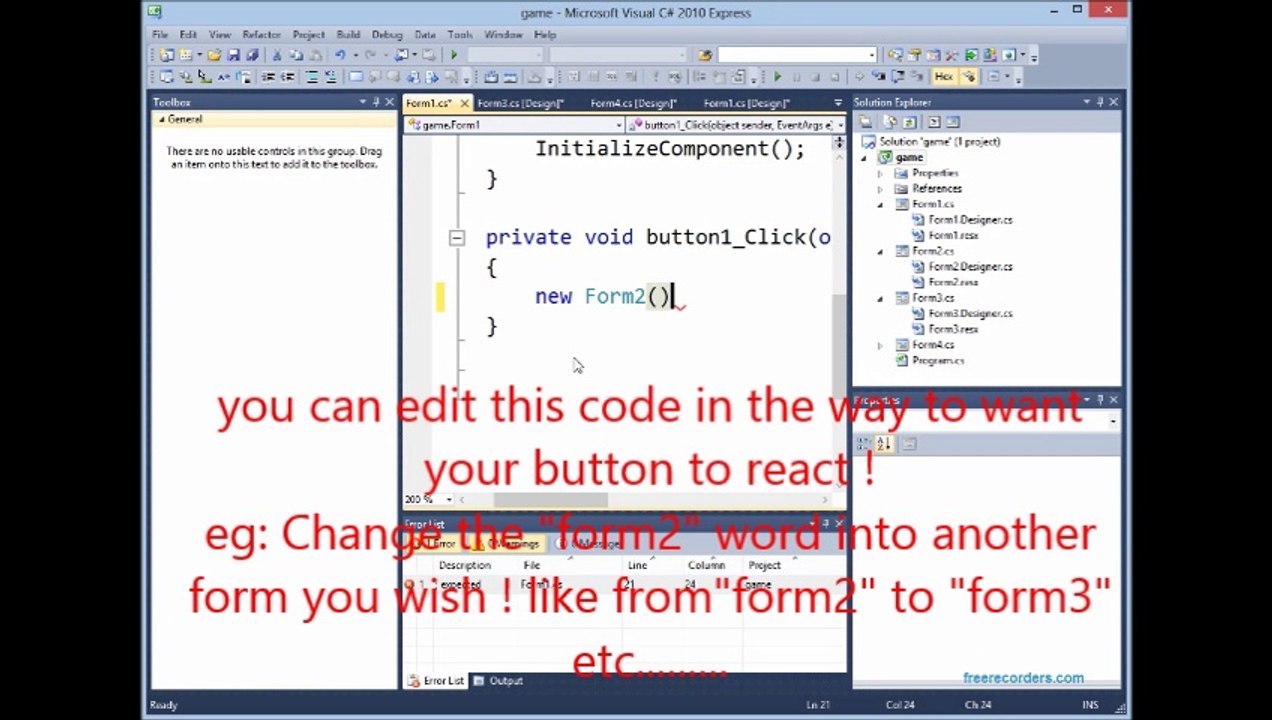This screenshot has height=720, width=1272.
Task: Click Solution Explorer View Code icon
Action: (x=934, y=122)
